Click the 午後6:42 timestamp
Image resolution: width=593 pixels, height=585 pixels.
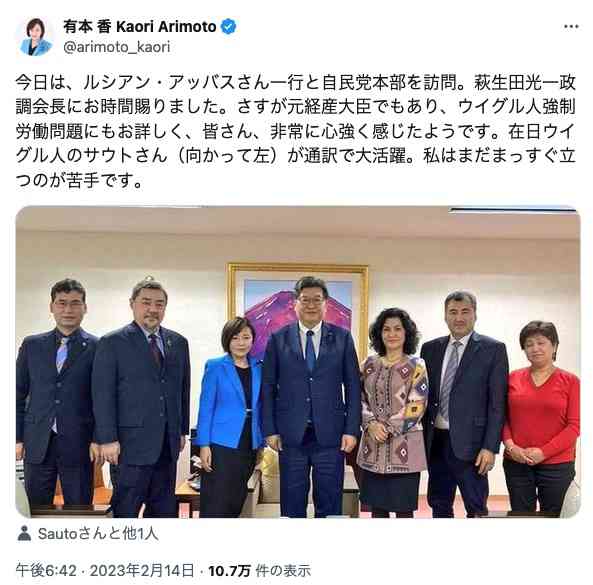coord(46,570)
